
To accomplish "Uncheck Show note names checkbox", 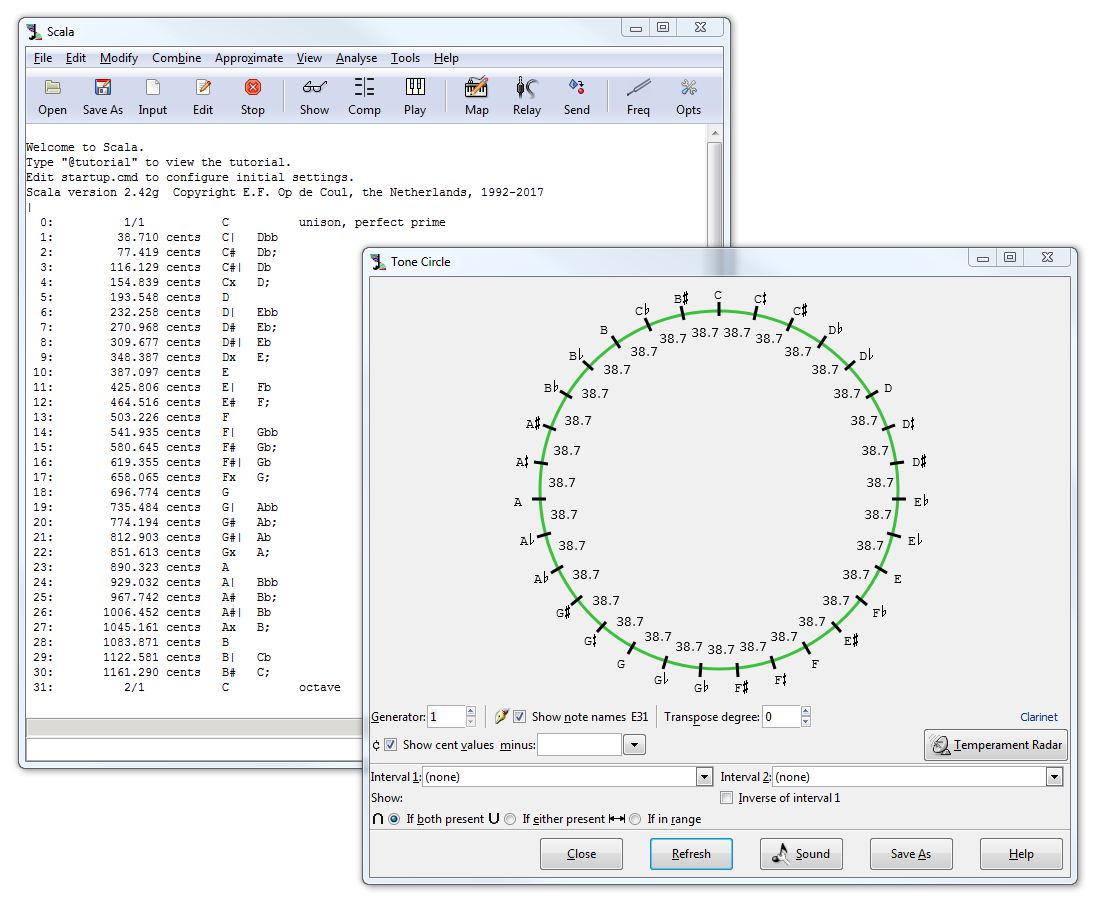I will point(520,717).
